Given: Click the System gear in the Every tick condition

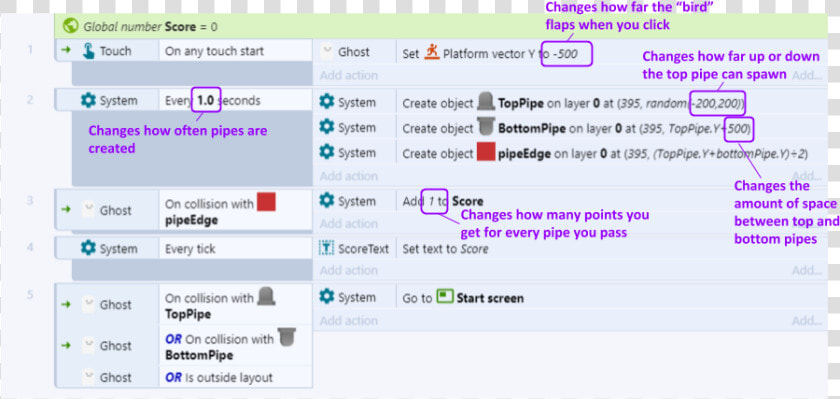Looking at the screenshot, I should (x=88, y=249).
